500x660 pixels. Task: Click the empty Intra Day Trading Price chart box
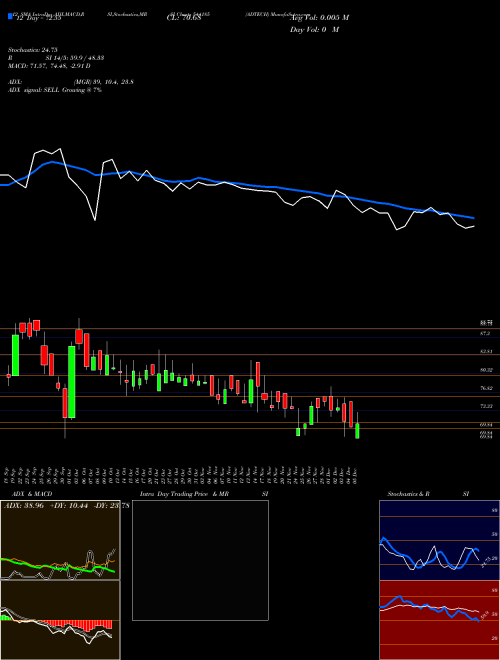click(x=200, y=560)
